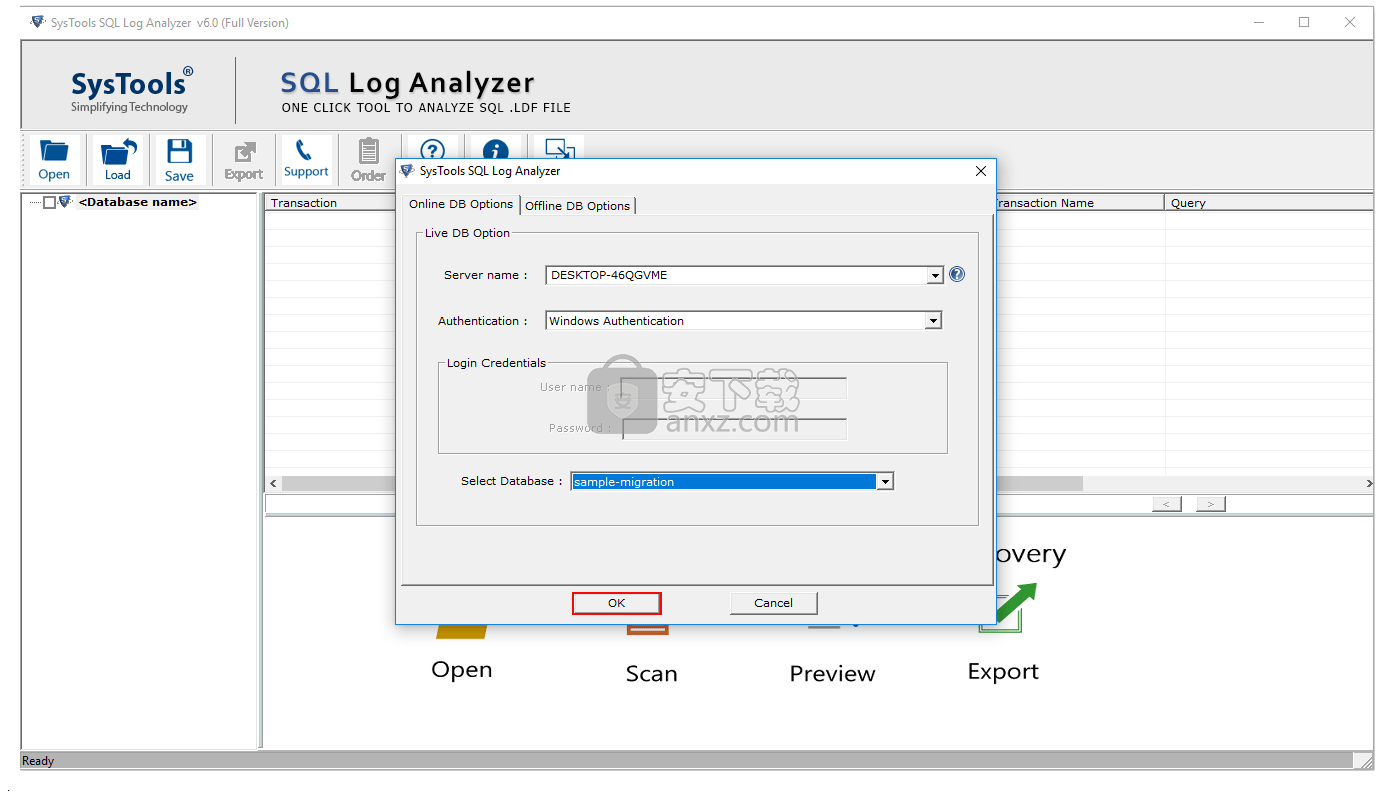Click the window resize grip icon
Screen dimensions: 1390x791
pyautogui.click(x=1365, y=761)
